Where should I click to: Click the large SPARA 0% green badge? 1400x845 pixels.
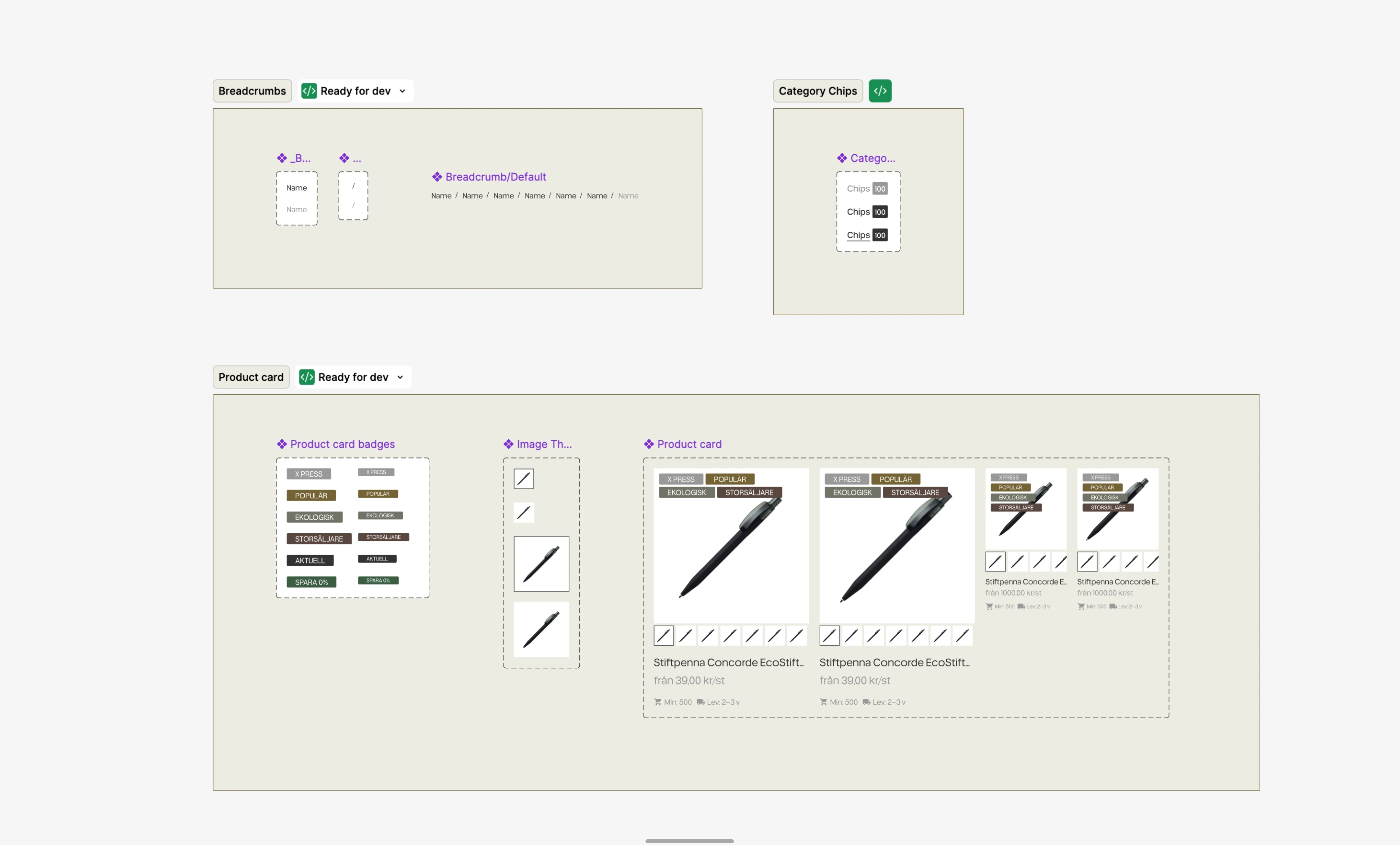(311, 582)
